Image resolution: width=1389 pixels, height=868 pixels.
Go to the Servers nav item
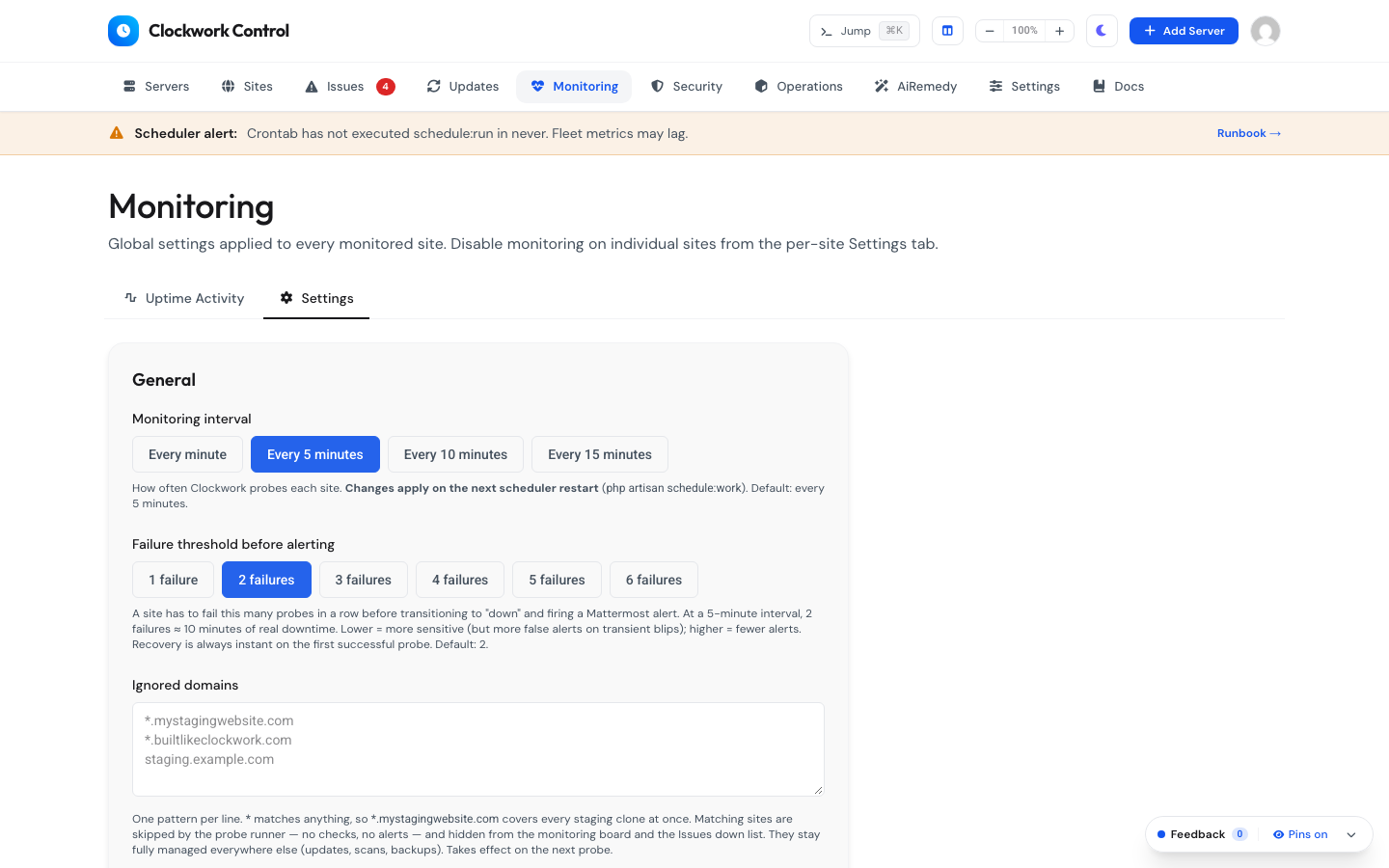(x=156, y=87)
